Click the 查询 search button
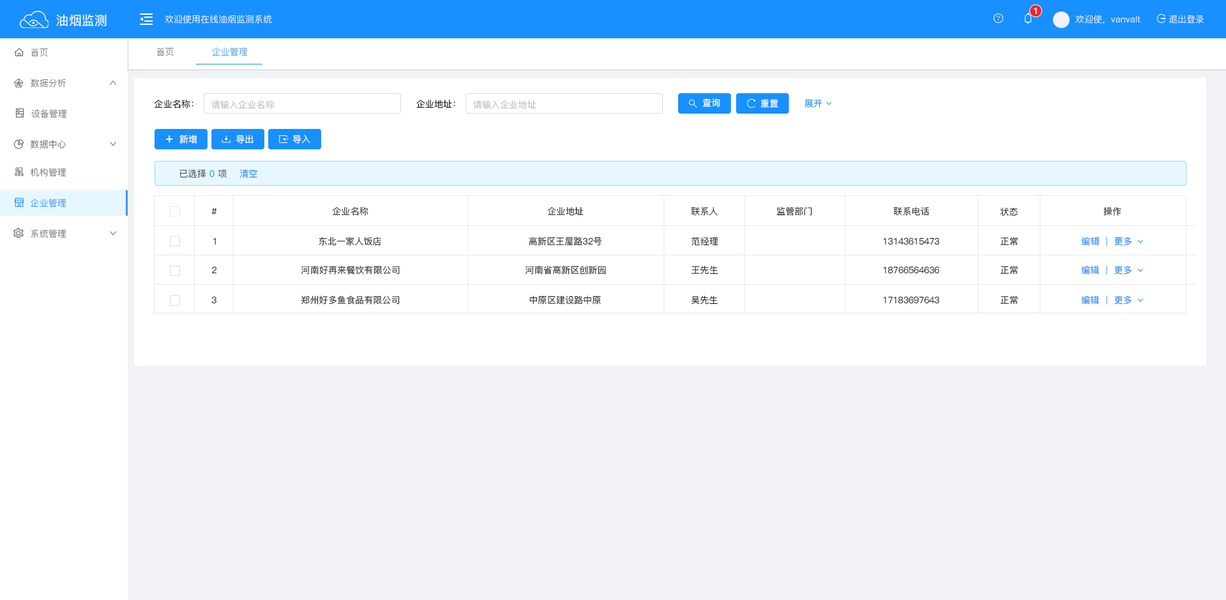This screenshot has height=600, width=1226. pos(704,103)
